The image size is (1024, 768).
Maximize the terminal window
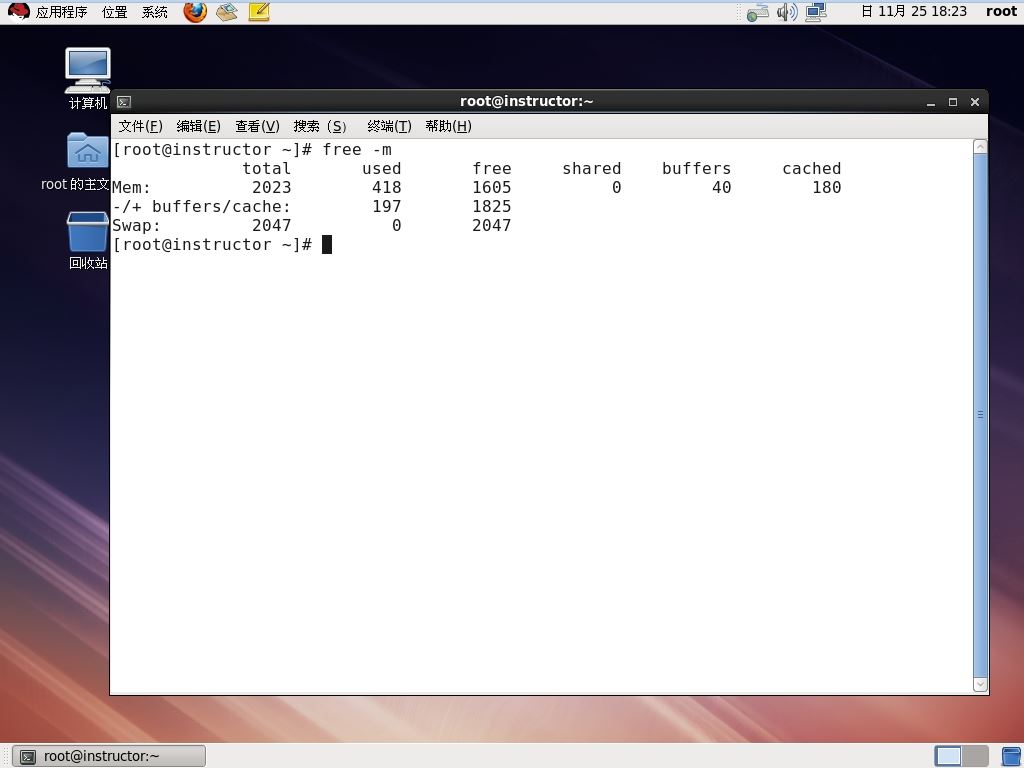coord(953,102)
